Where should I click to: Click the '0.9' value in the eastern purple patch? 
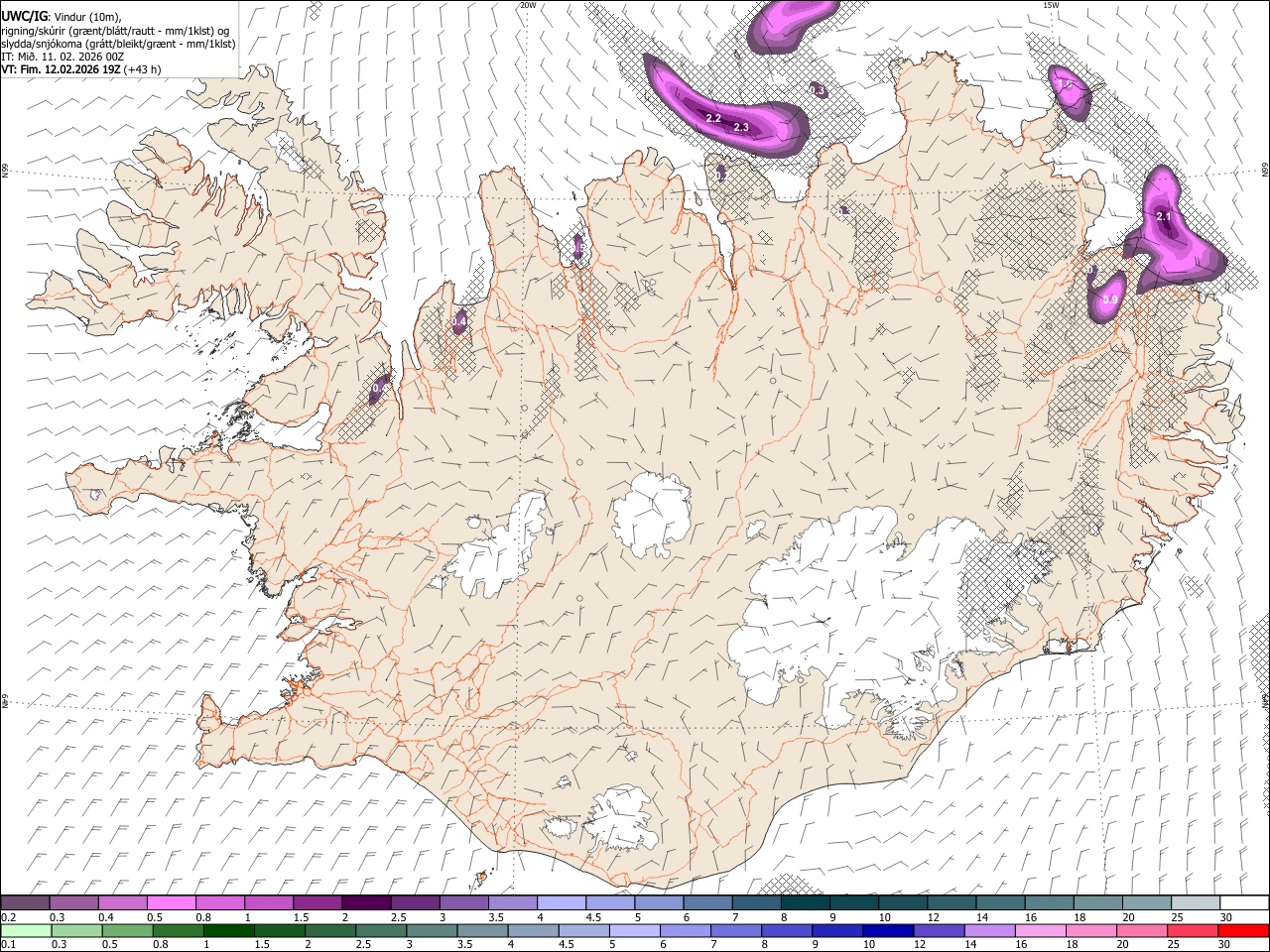pyautogui.click(x=1110, y=299)
